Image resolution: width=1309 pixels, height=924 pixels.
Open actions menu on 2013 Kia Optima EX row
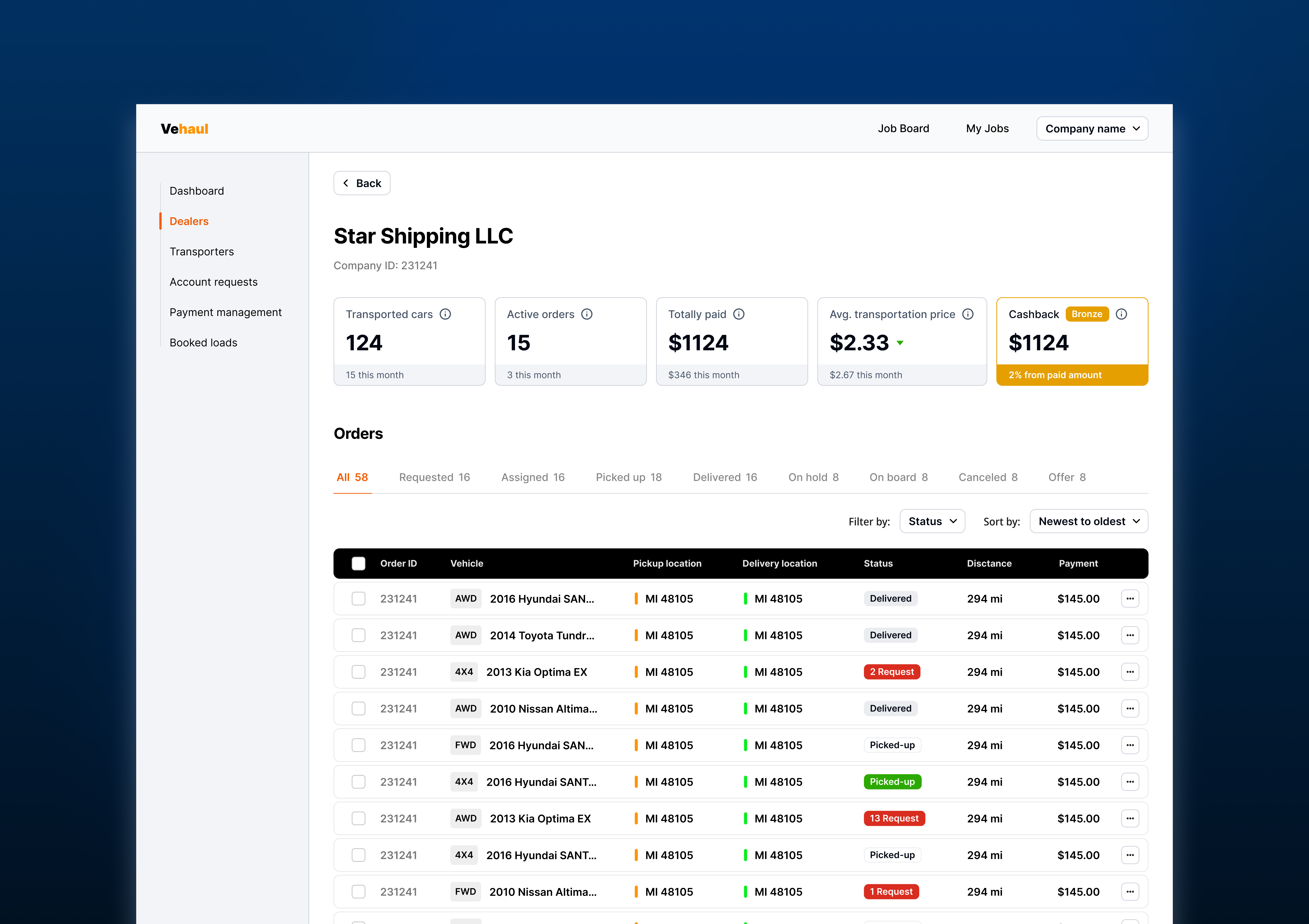click(x=1130, y=672)
